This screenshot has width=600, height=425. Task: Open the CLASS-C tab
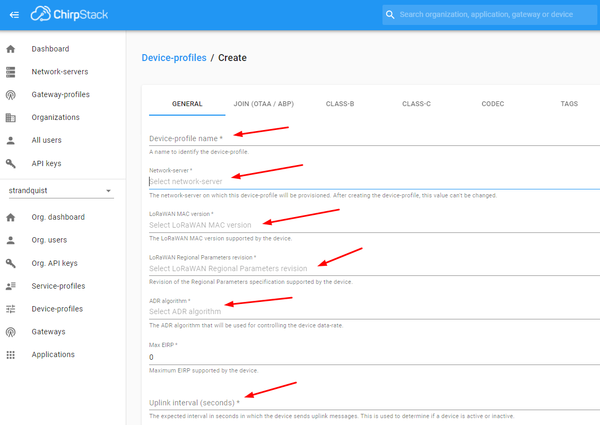coord(416,104)
